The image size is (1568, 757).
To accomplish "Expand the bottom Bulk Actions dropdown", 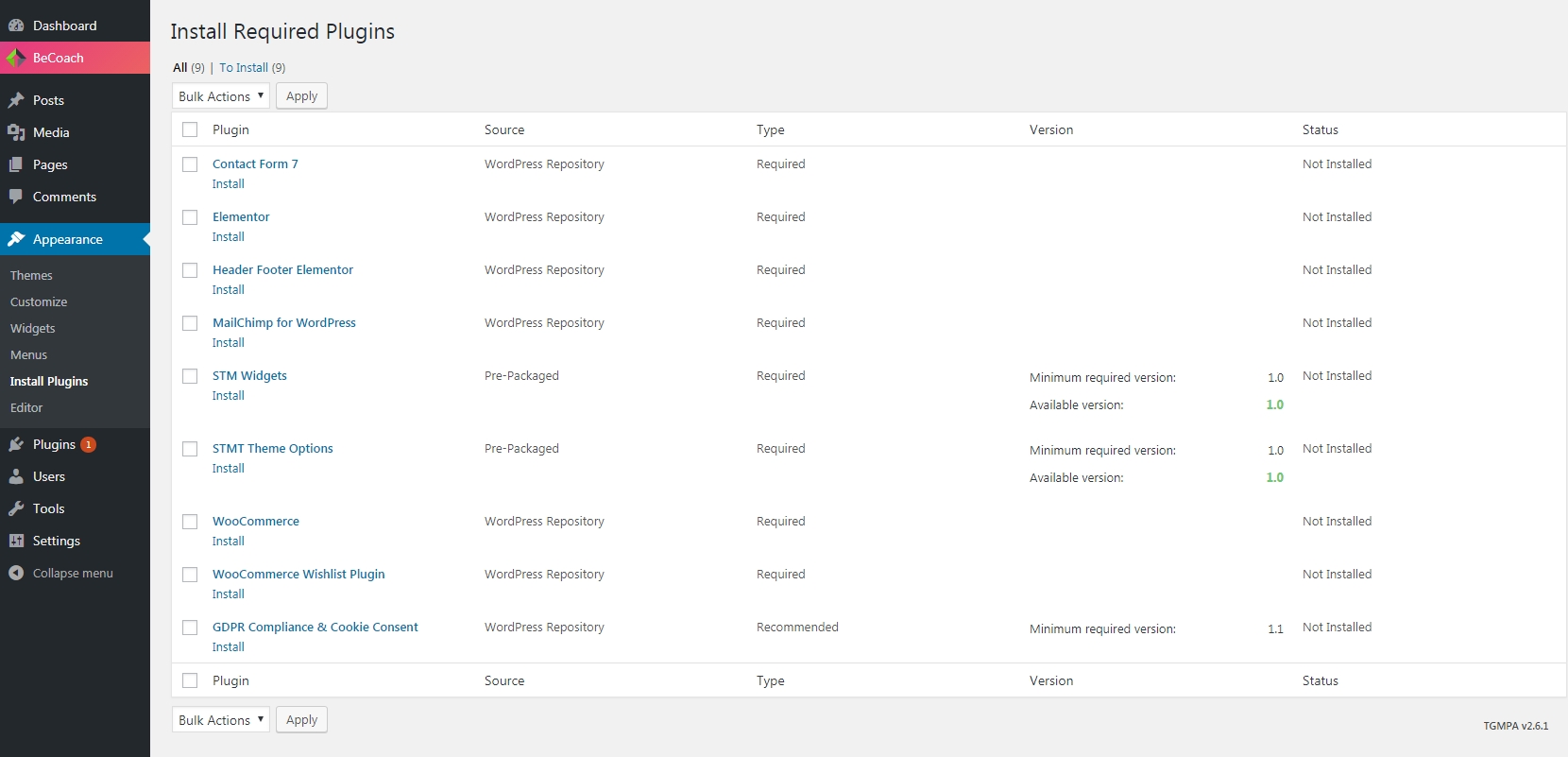I will tap(221, 720).
